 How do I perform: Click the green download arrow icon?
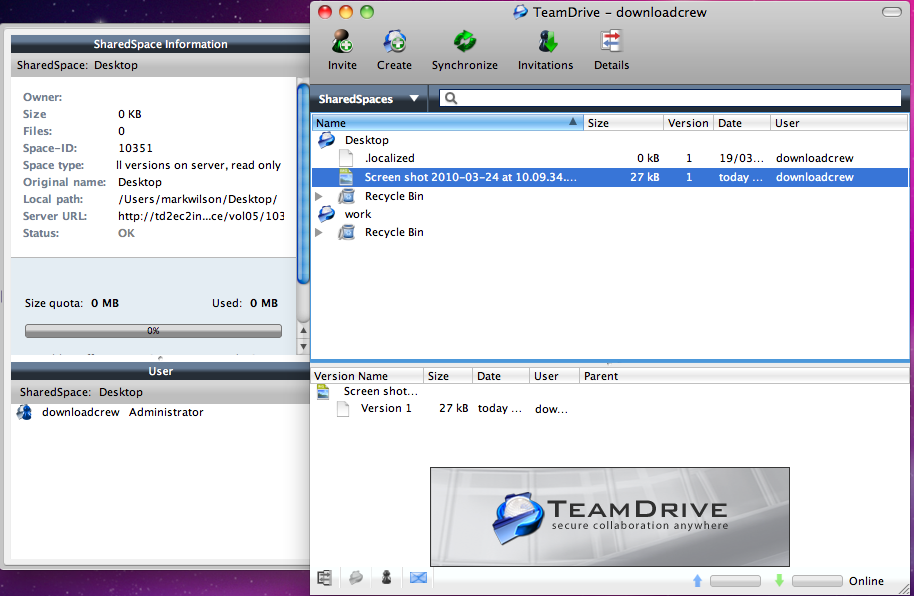click(x=779, y=581)
